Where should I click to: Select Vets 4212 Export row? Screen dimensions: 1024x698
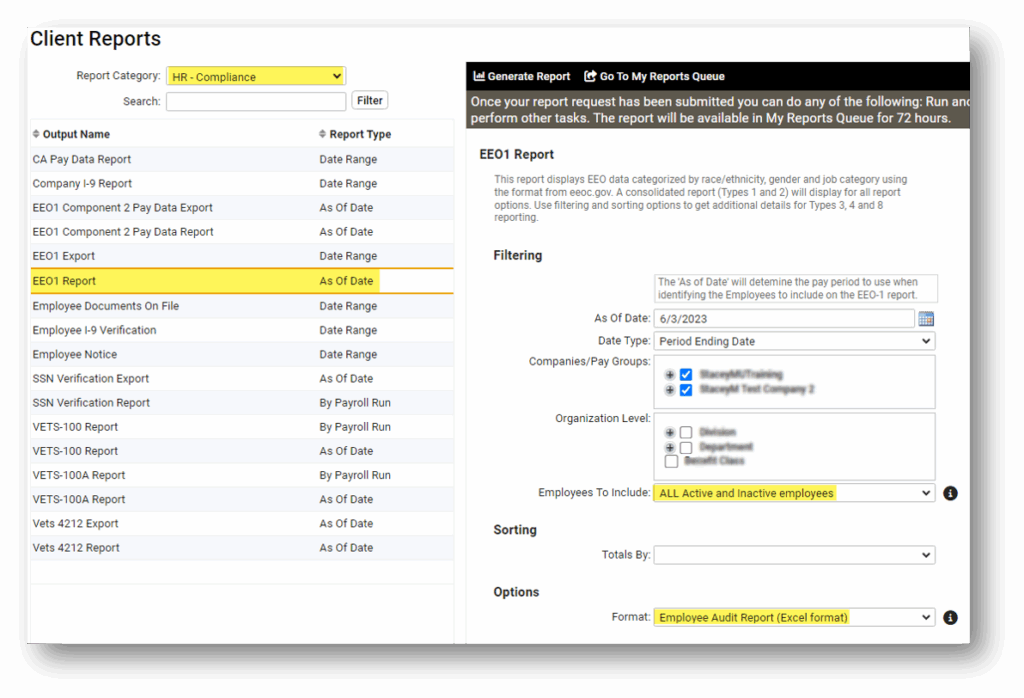pyautogui.click(x=242, y=523)
